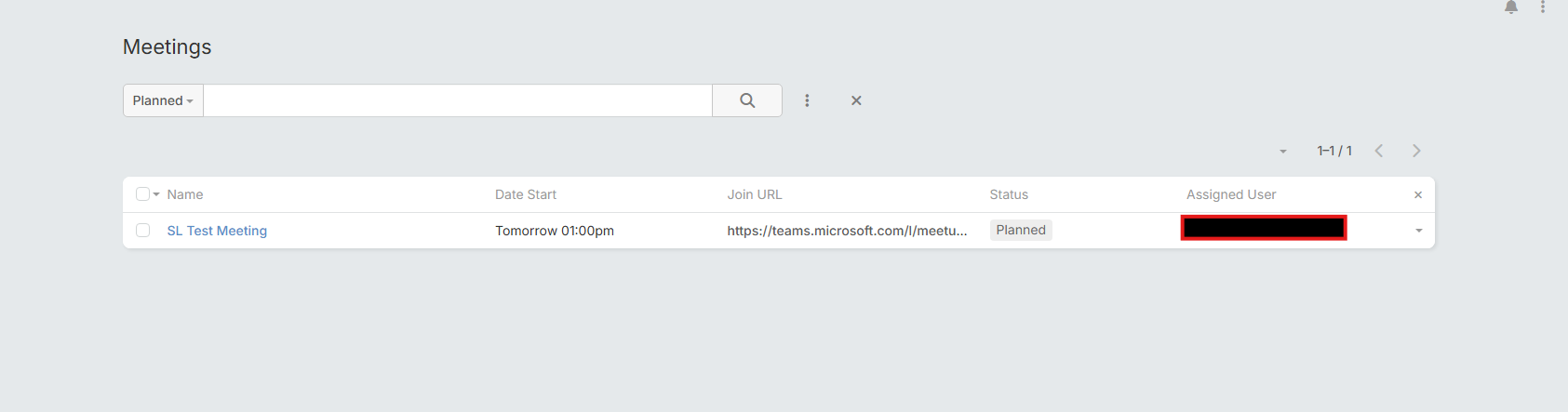Open the dropdown arrow beside 1–1 / 1
The image size is (1568, 412).
pyautogui.click(x=1283, y=152)
